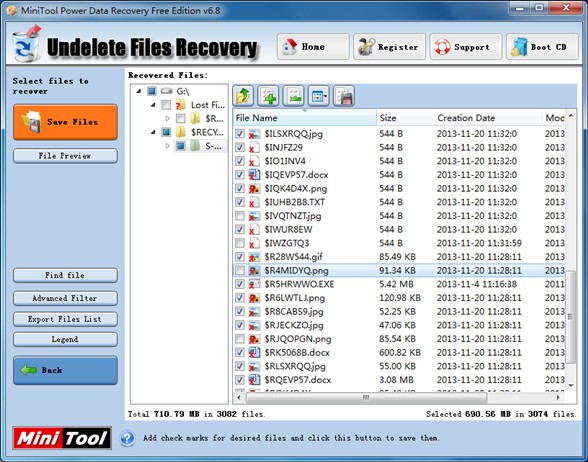
Task: Check the $RJQOPGN.png checkbox
Action: coord(240,339)
